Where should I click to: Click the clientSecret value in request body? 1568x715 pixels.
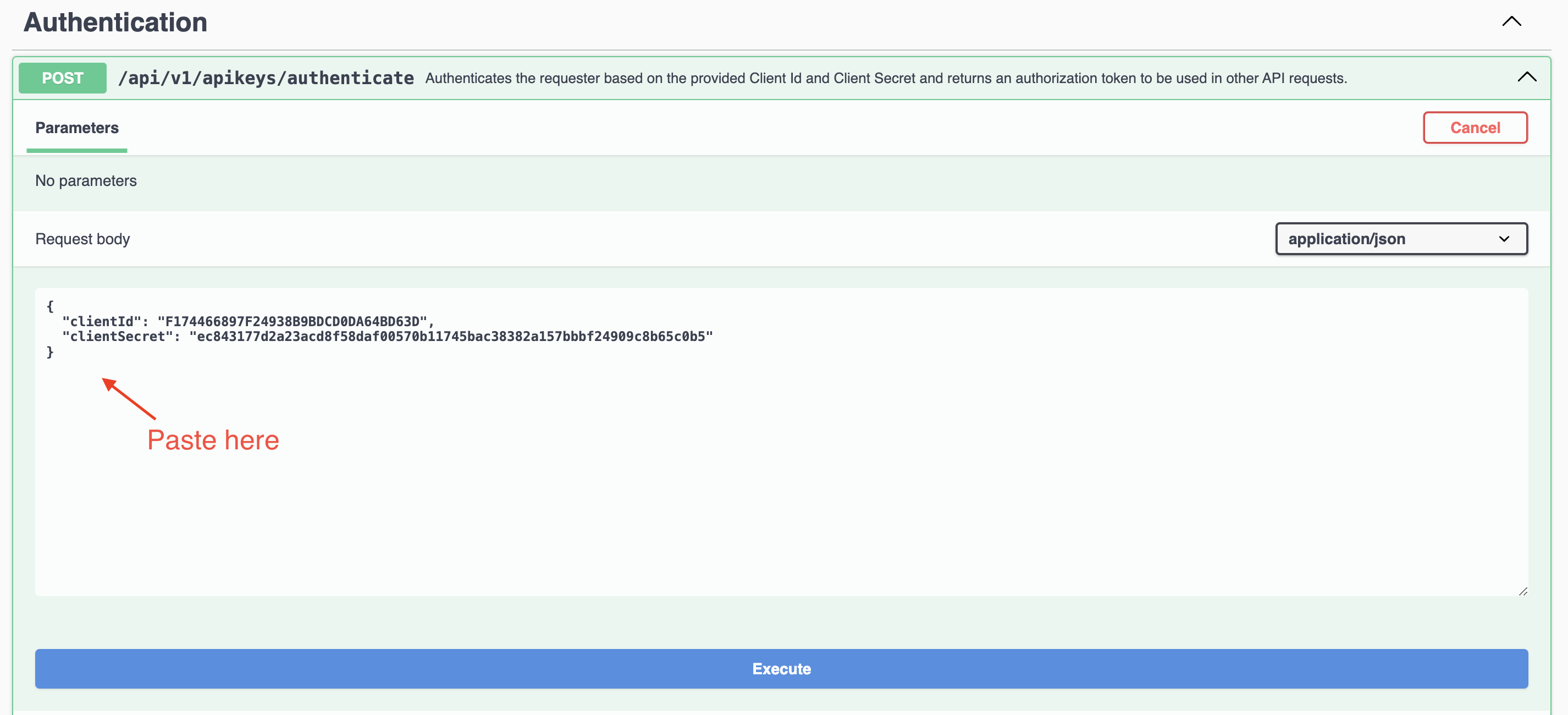(450, 336)
